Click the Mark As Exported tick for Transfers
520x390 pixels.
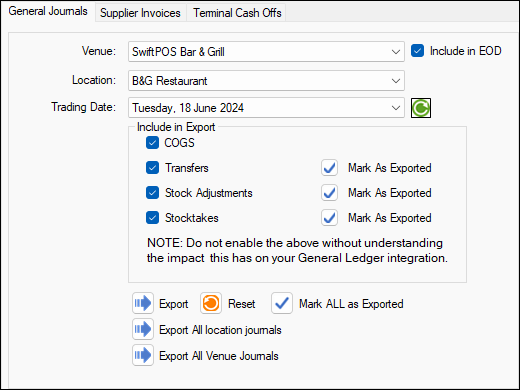329,168
